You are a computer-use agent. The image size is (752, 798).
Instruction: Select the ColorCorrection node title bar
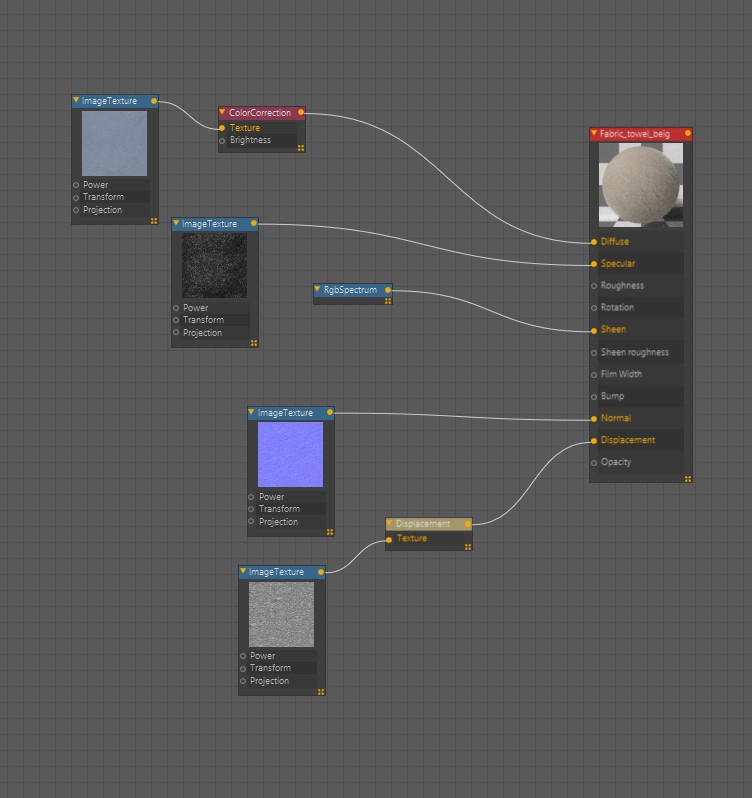[x=262, y=112]
